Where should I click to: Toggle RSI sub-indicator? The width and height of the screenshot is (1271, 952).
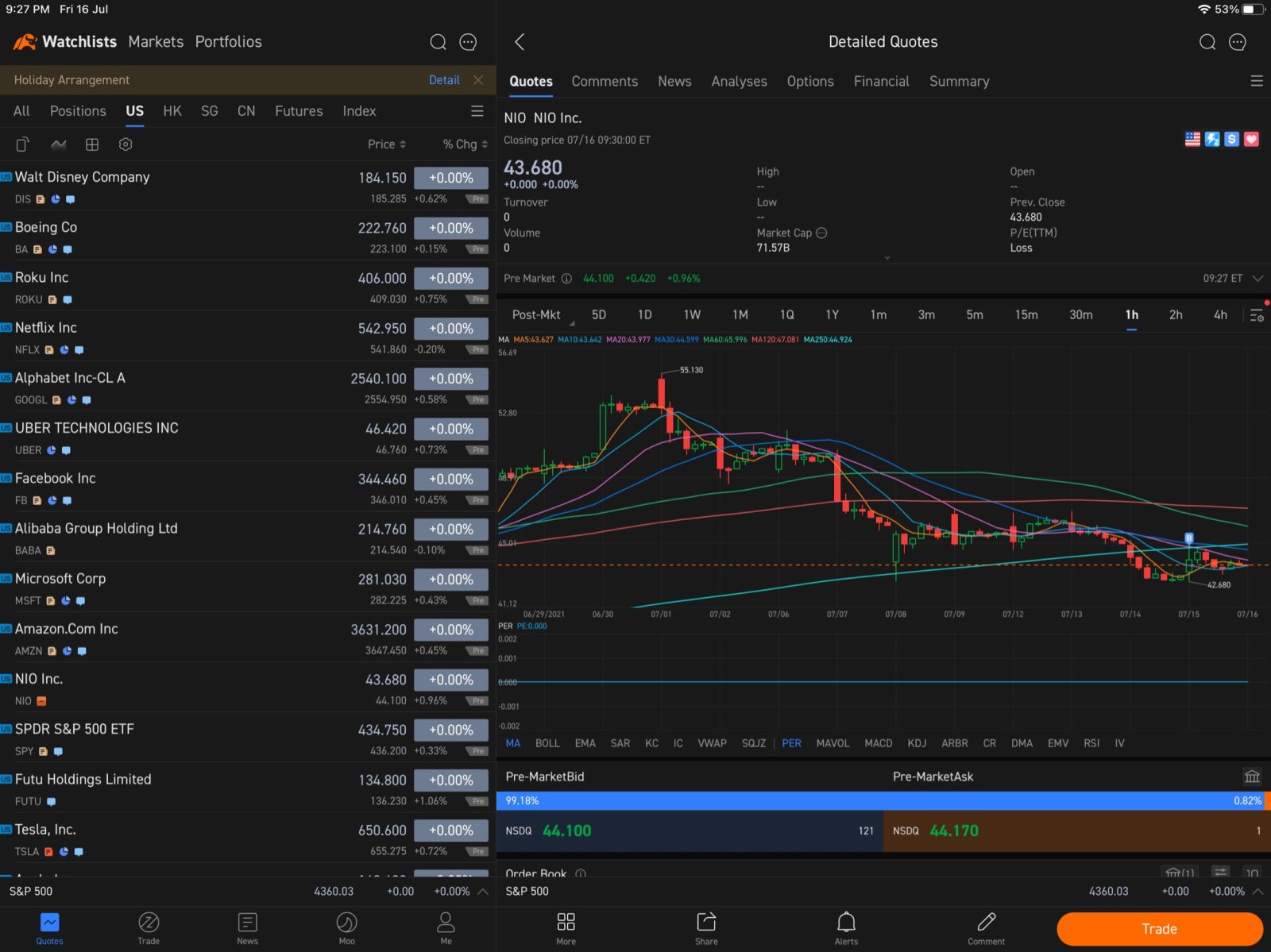coord(1091,743)
